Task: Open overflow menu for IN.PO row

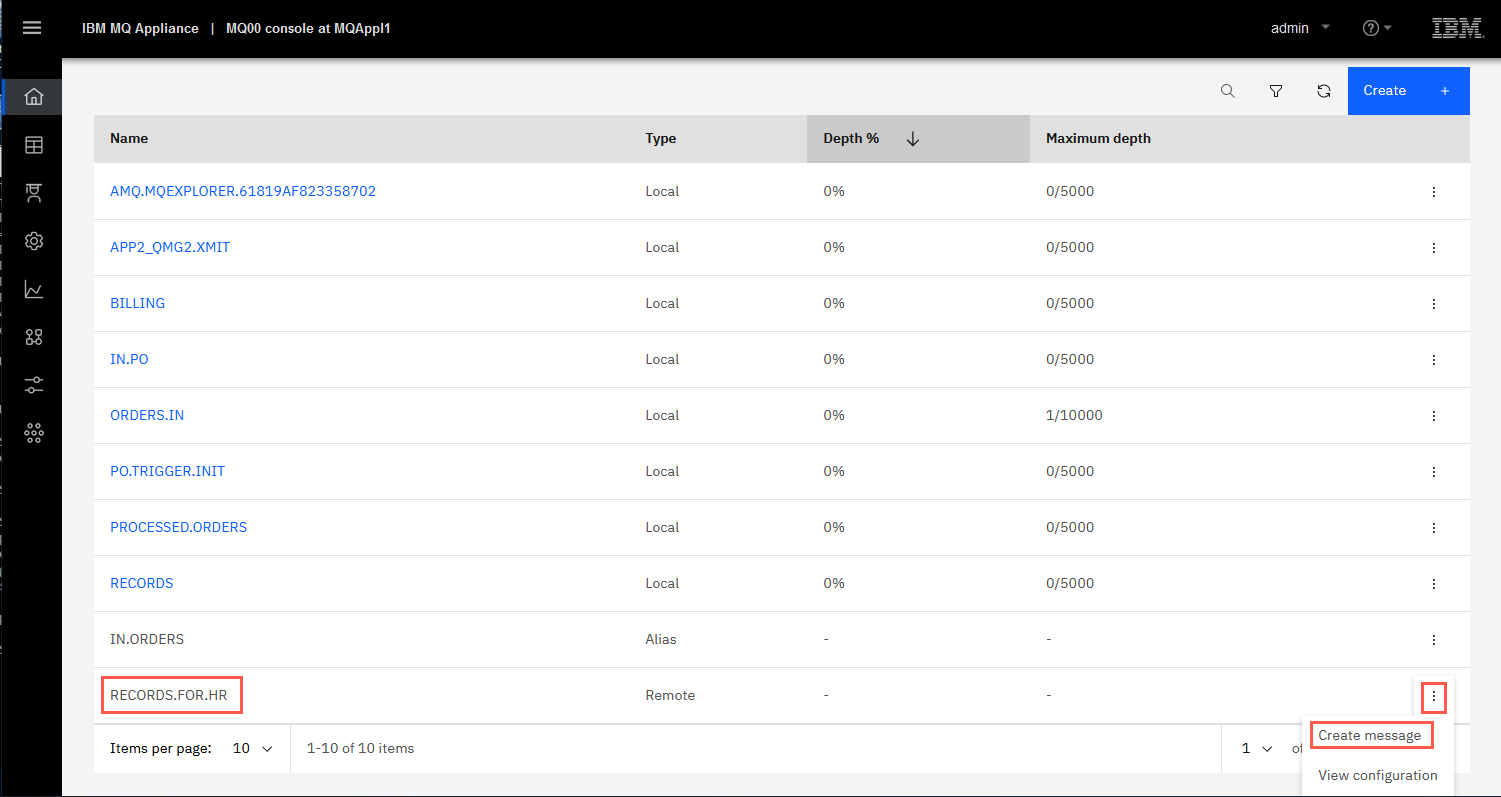Action: click(x=1434, y=359)
